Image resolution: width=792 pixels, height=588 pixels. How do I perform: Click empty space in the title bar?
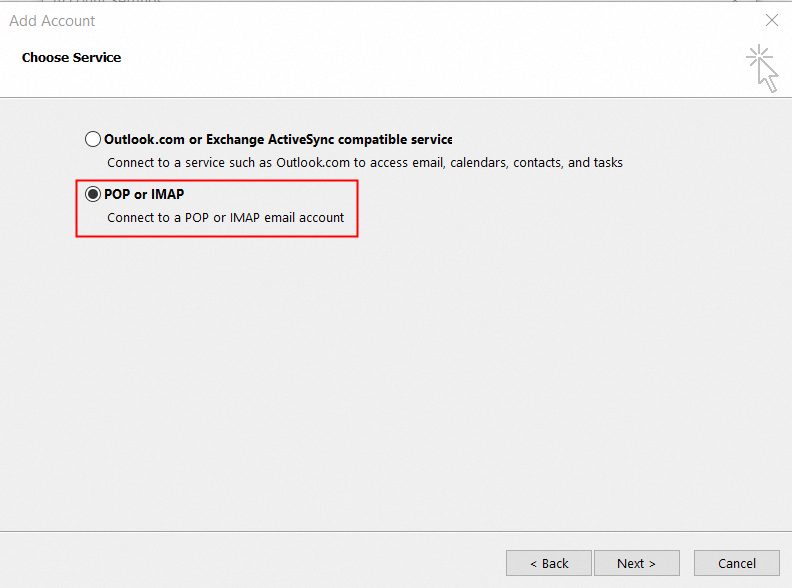[400, 20]
